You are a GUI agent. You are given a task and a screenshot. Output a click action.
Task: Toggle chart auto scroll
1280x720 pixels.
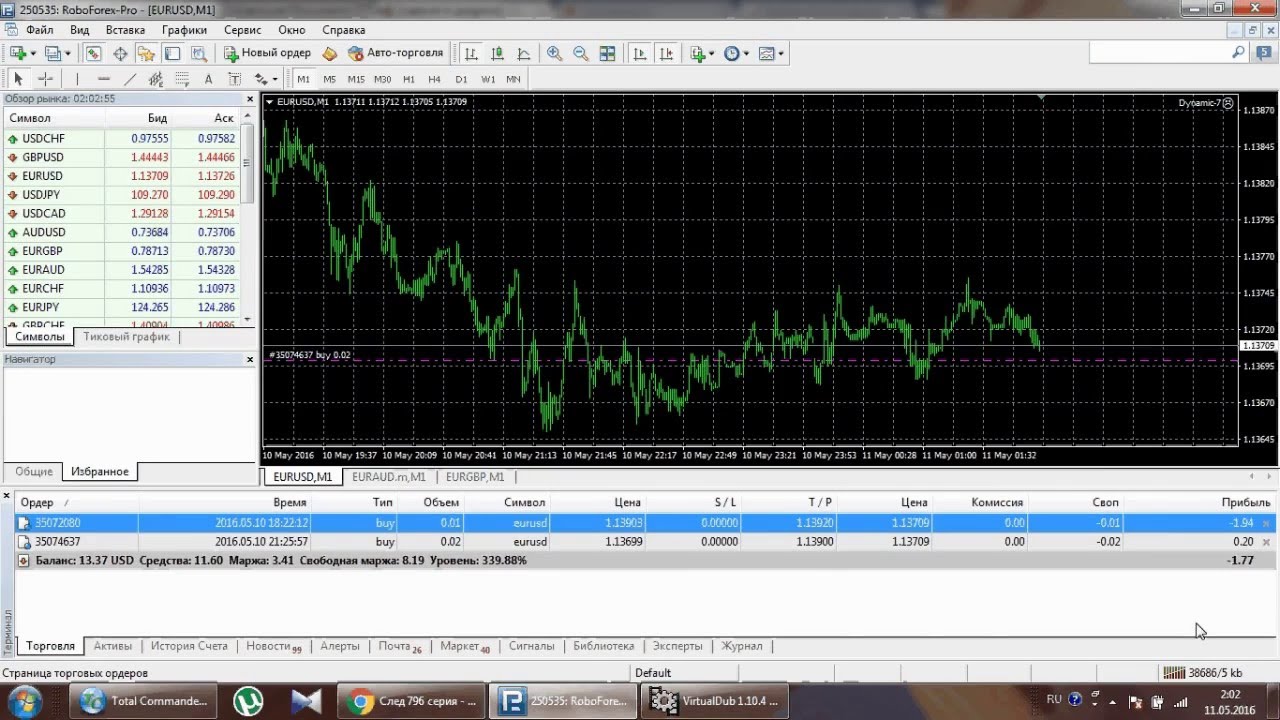coord(641,53)
